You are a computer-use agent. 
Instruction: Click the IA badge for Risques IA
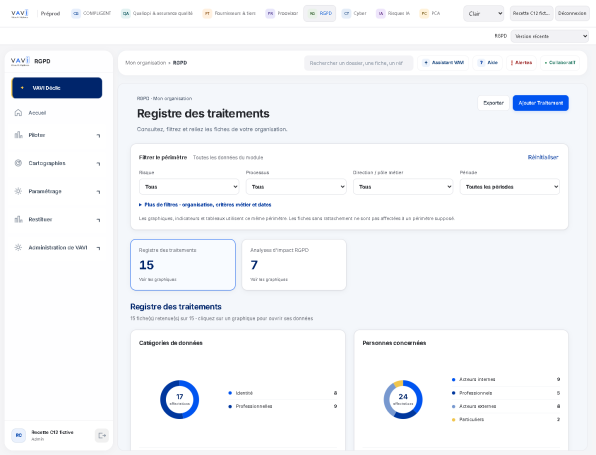coord(380,13)
